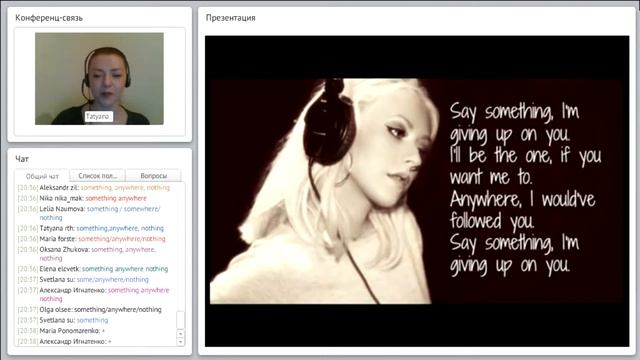The height and width of the screenshot is (360, 640).
Task: Select Aleksandr zil's chat message
Action: tap(93, 188)
